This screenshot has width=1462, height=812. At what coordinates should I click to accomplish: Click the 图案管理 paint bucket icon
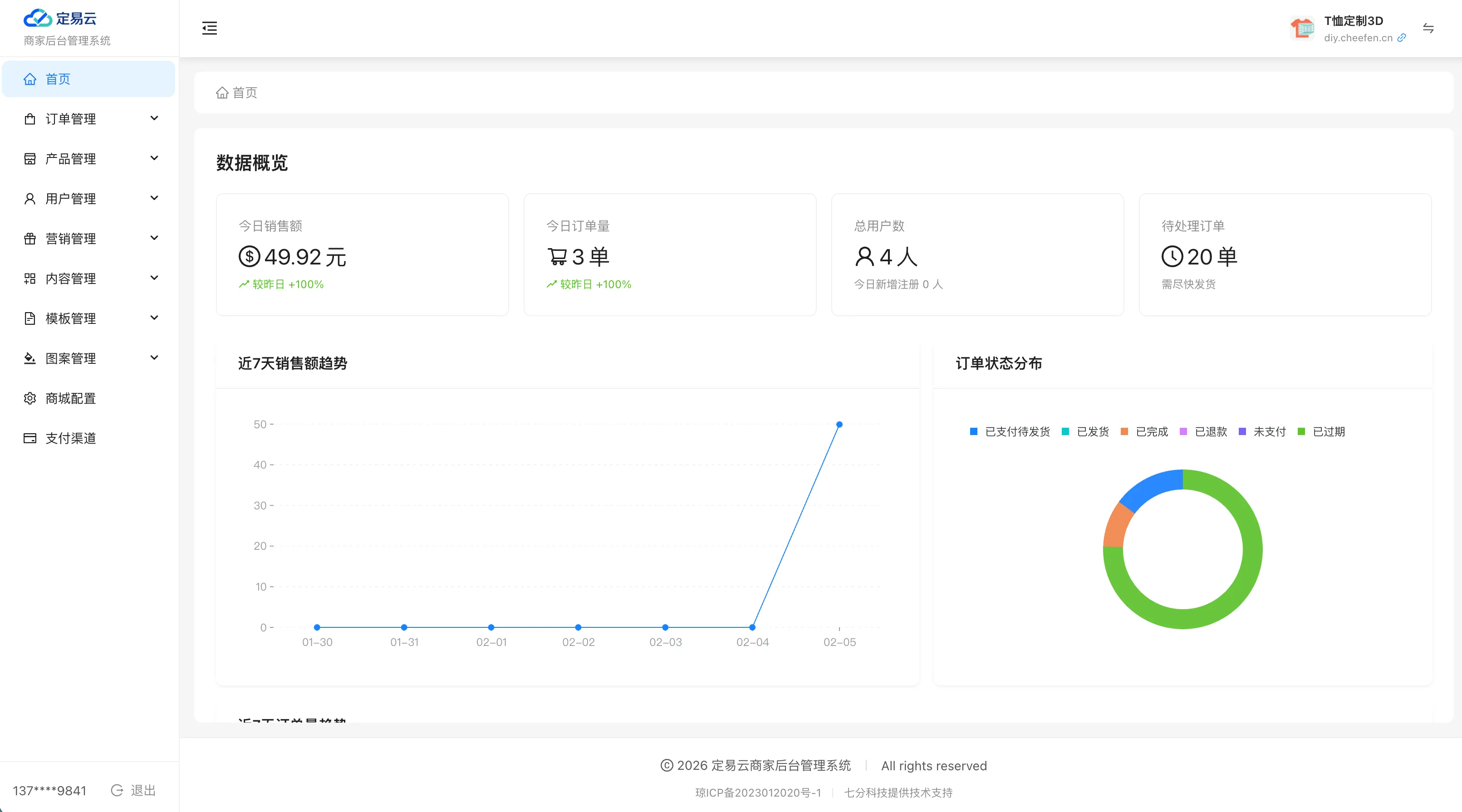(x=30, y=357)
